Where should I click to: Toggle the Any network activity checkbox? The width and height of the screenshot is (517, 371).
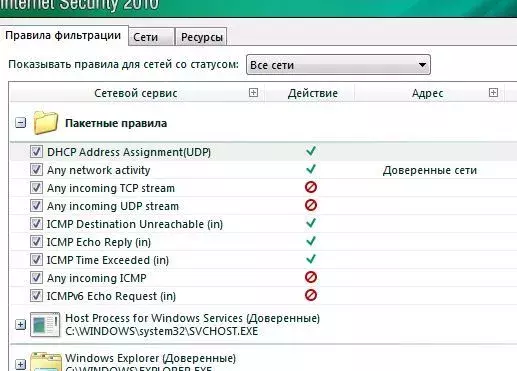point(36,170)
